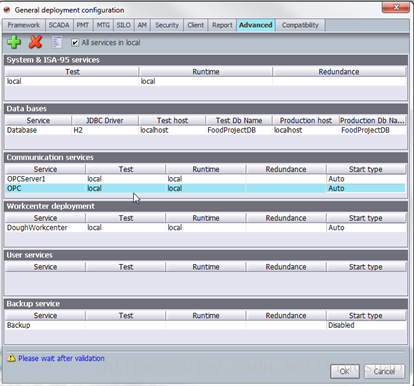Select the DoughWorkcenter service row

pos(206,228)
